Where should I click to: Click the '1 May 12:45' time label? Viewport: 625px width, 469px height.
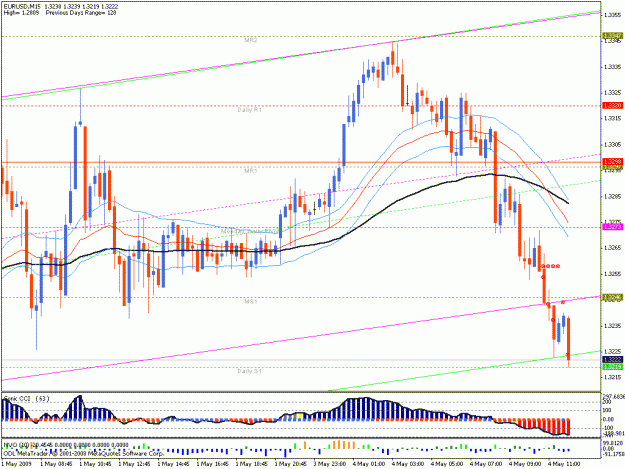click(x=134, y=464)
